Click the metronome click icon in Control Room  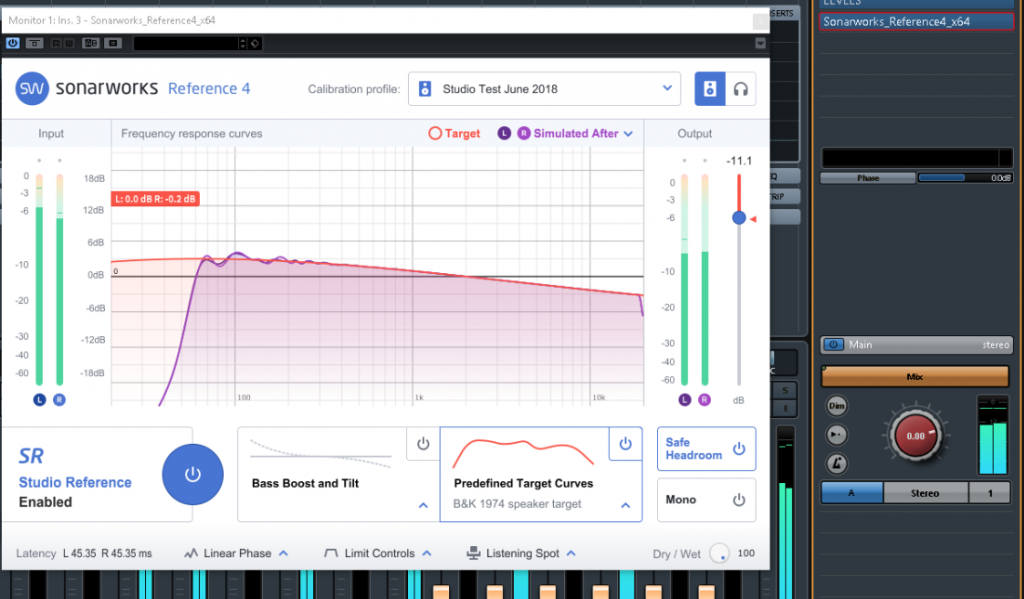[837, 464]
